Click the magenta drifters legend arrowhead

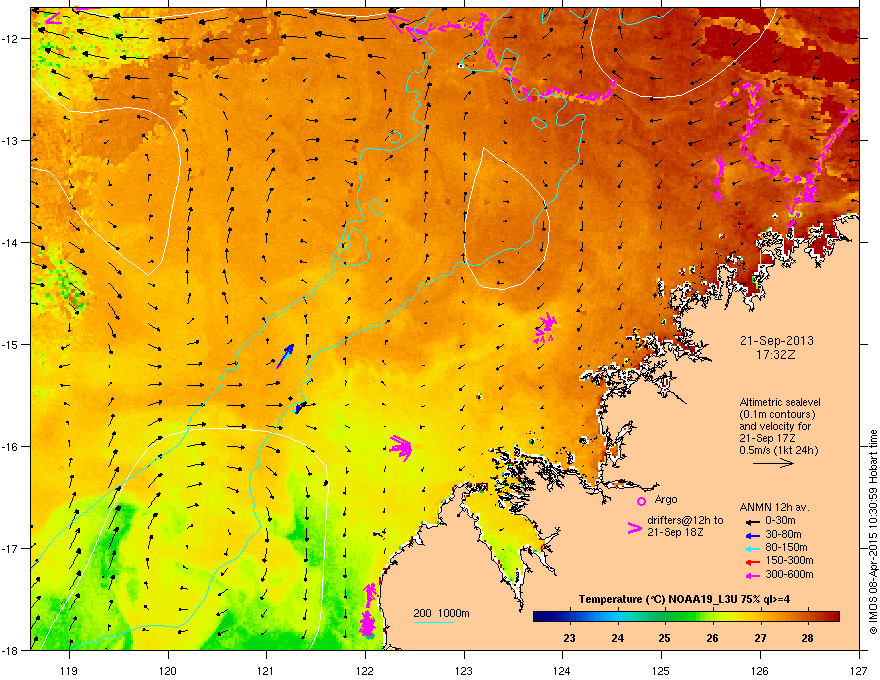[x=634, y=528]
